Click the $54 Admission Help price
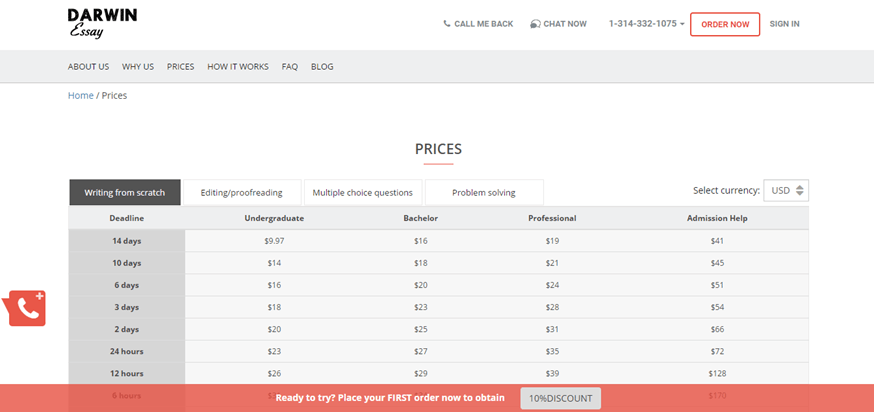 pos(717,307)
